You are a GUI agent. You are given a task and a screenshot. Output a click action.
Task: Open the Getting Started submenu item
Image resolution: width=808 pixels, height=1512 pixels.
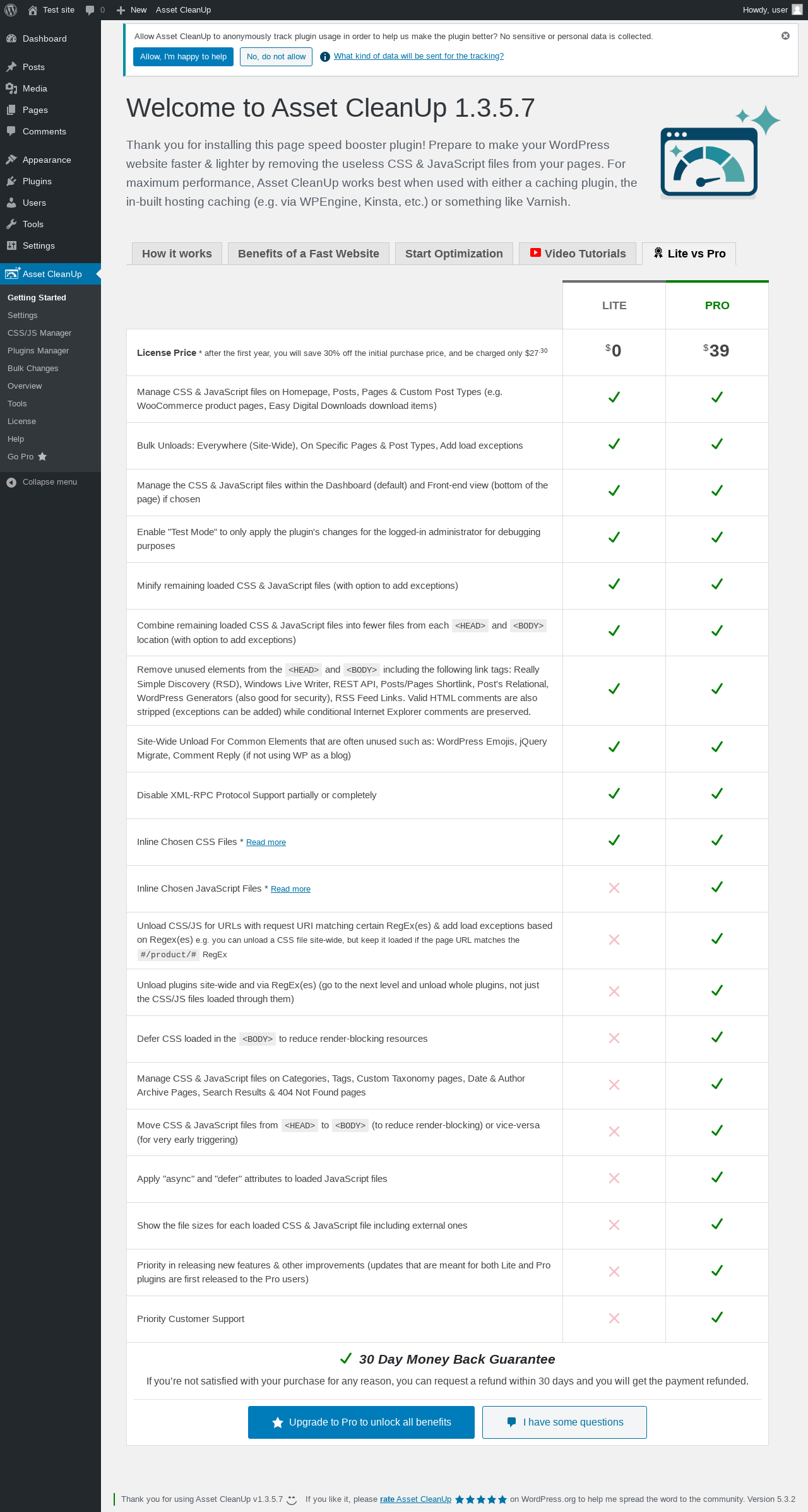(37, 298)
